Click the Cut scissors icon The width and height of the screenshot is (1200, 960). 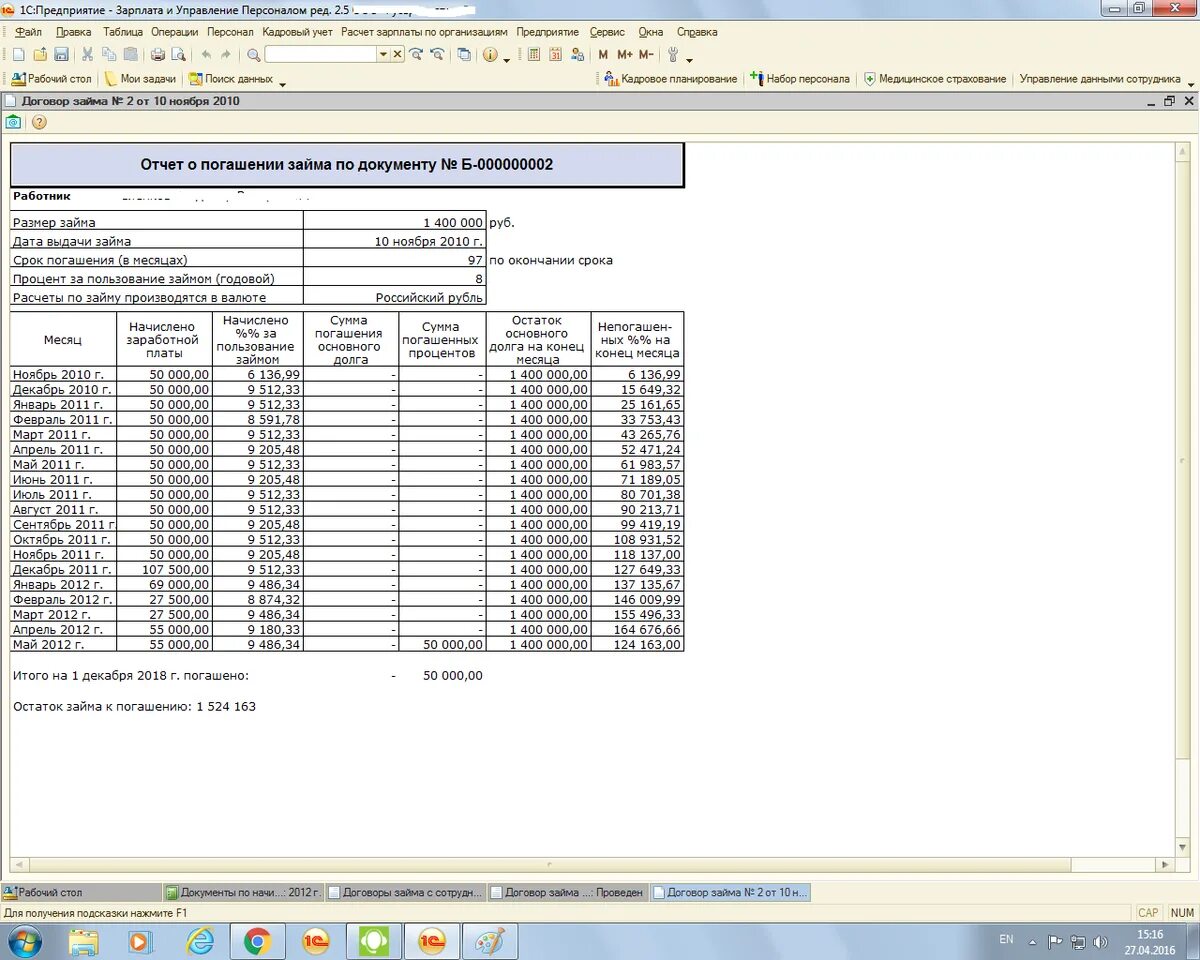[x=88, y=55]
